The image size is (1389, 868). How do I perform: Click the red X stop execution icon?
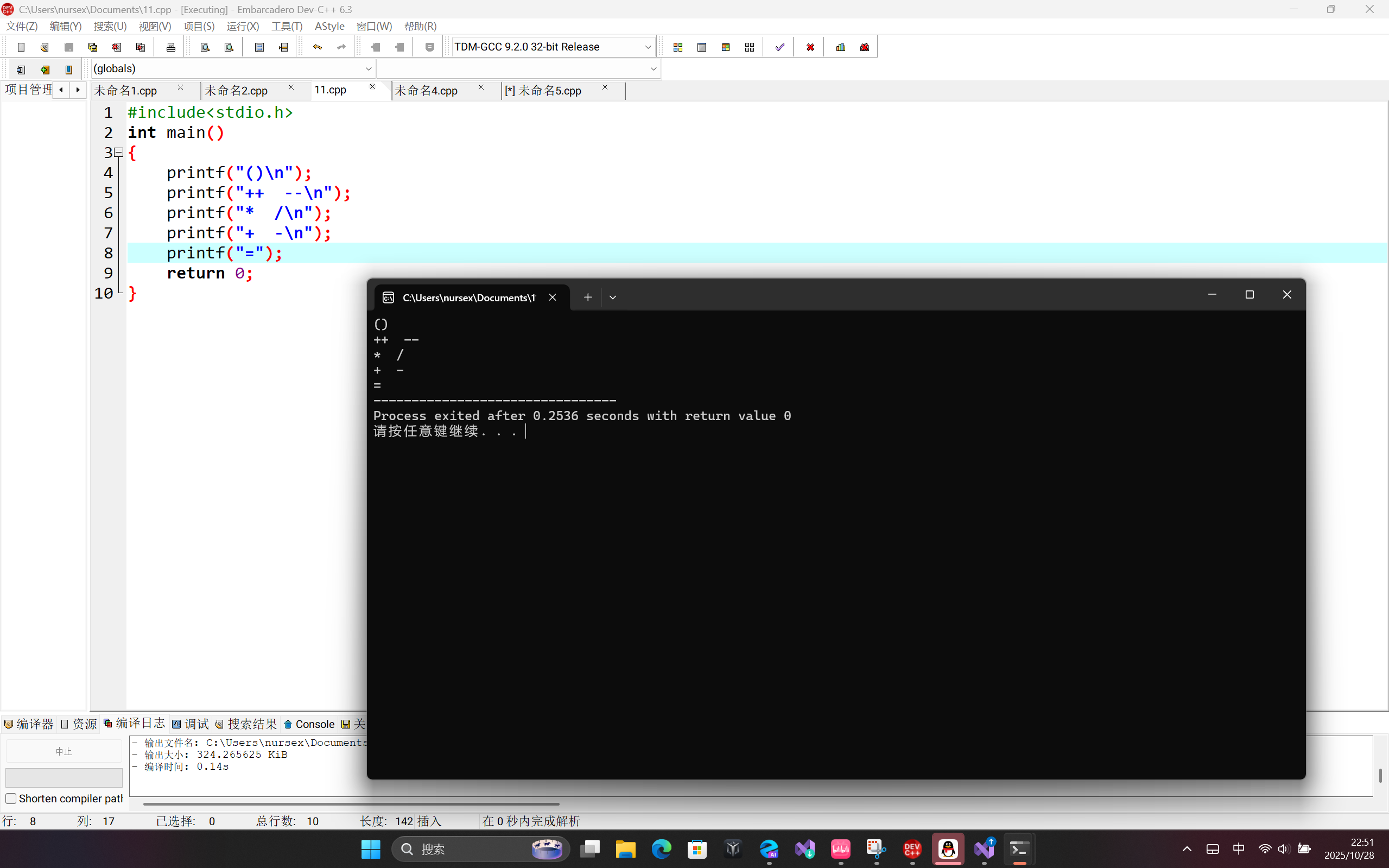pyautogui.click(x=810, y=47)
